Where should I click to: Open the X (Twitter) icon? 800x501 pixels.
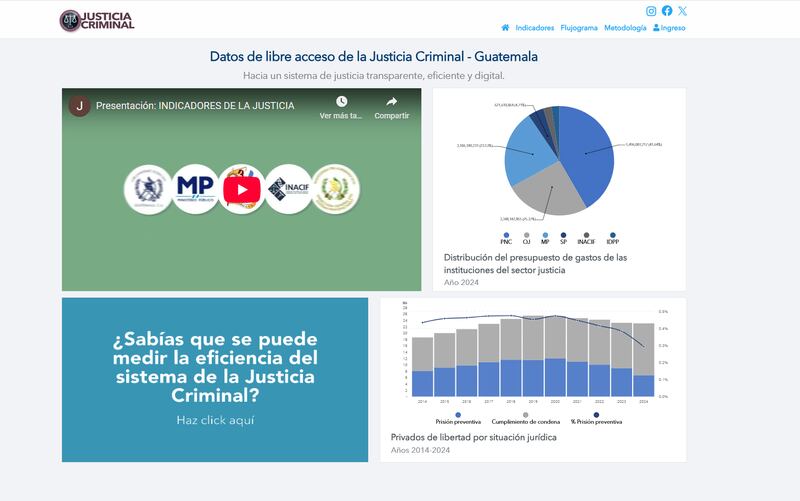pos(683,11)
